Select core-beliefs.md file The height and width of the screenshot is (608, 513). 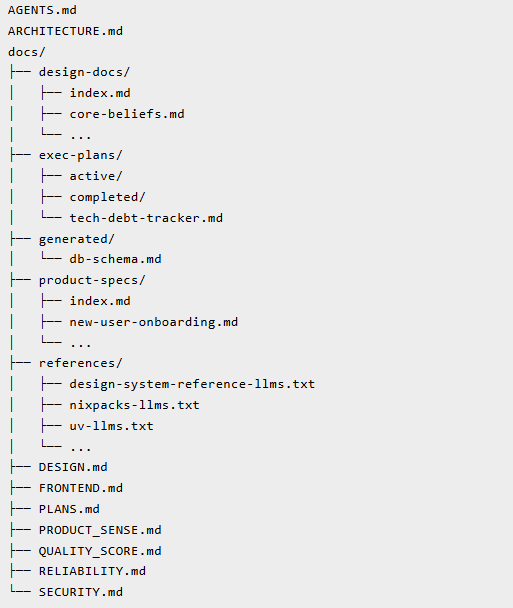[x=127, y=114]
